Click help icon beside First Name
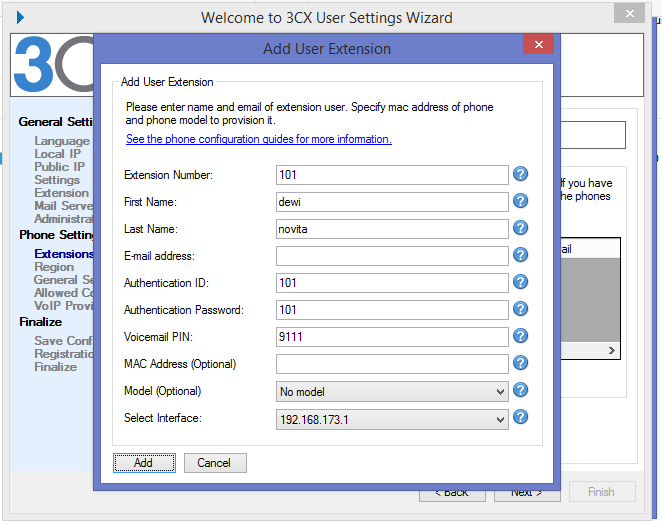The height and width of the screenshot is (526, 662). pyautogui.click(x=521, y=201)
